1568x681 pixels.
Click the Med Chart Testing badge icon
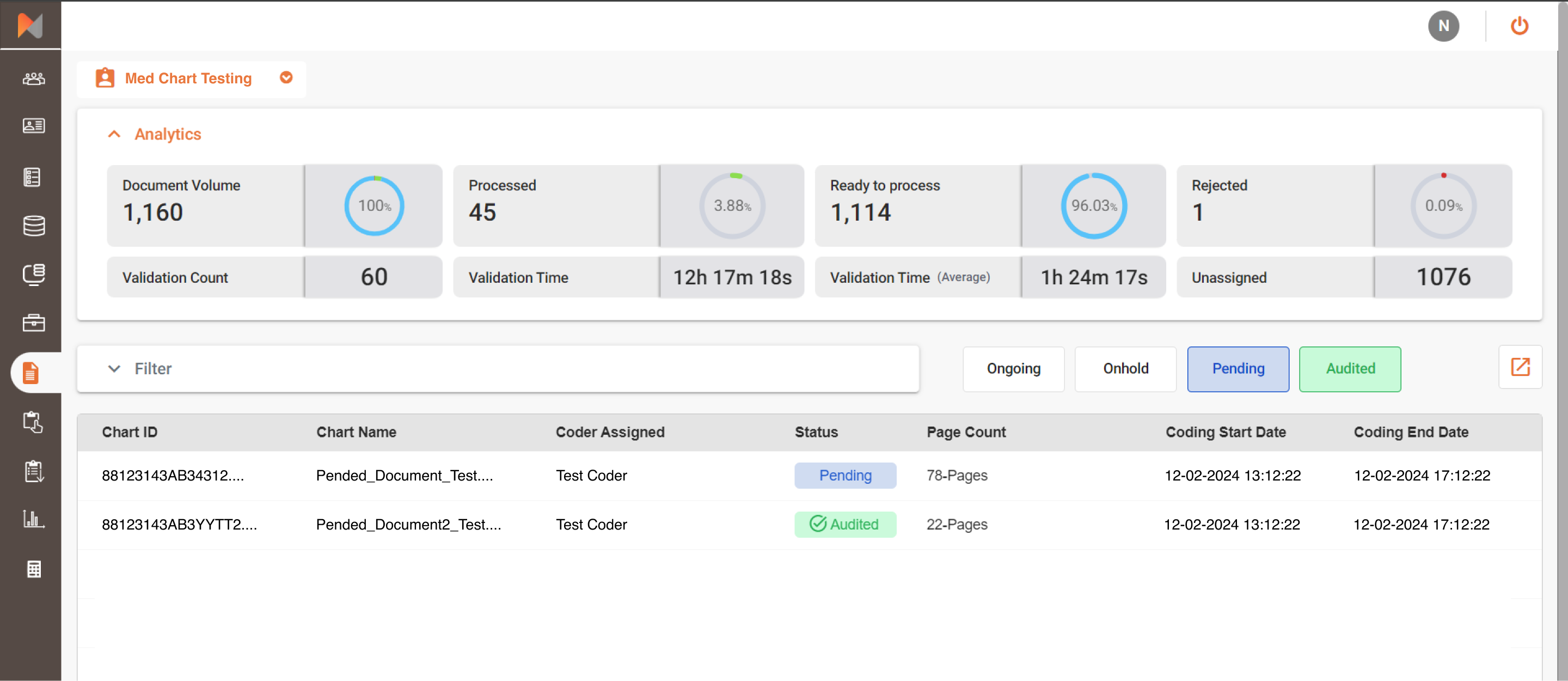[x=105, y=78]
